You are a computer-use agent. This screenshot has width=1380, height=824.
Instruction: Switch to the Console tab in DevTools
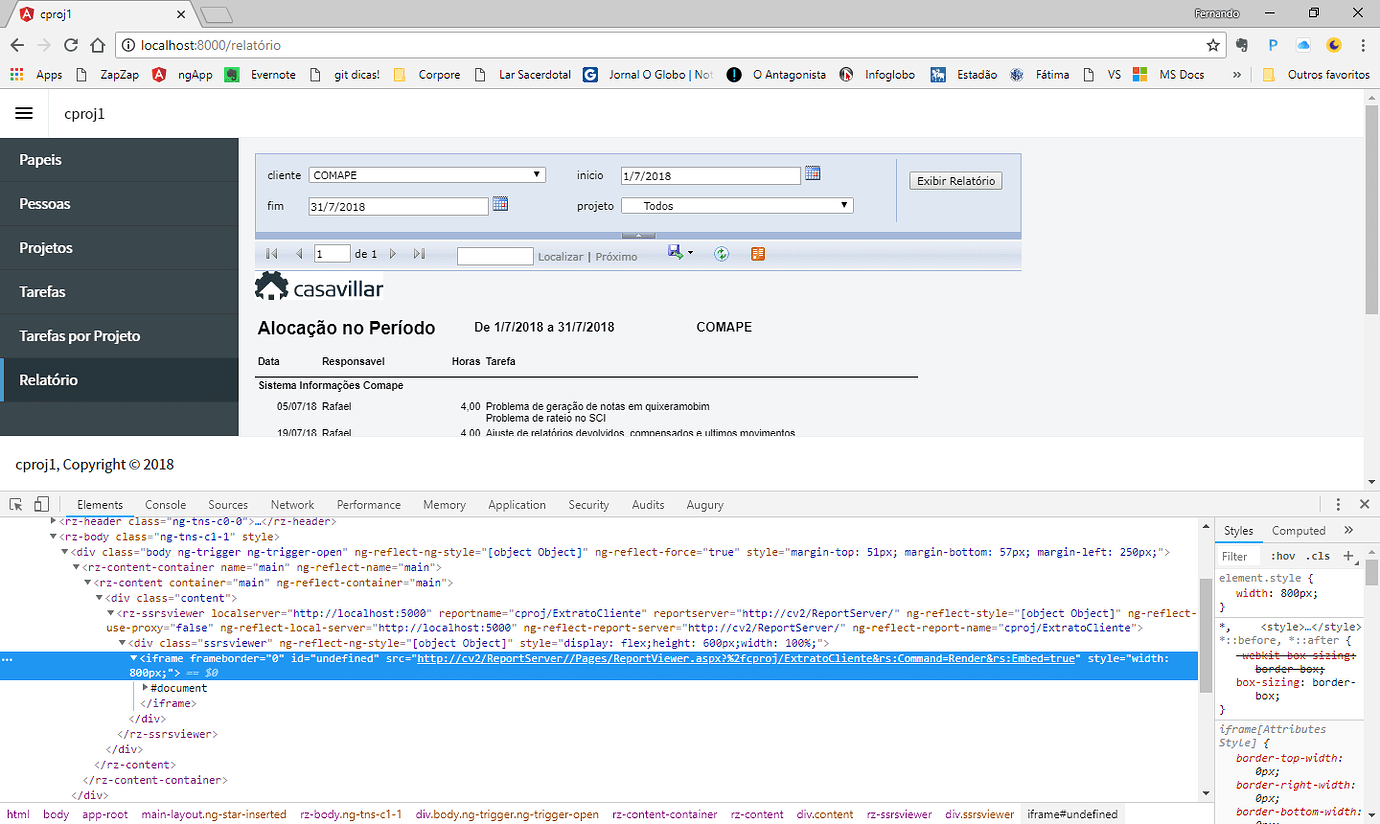click(165, 504)
